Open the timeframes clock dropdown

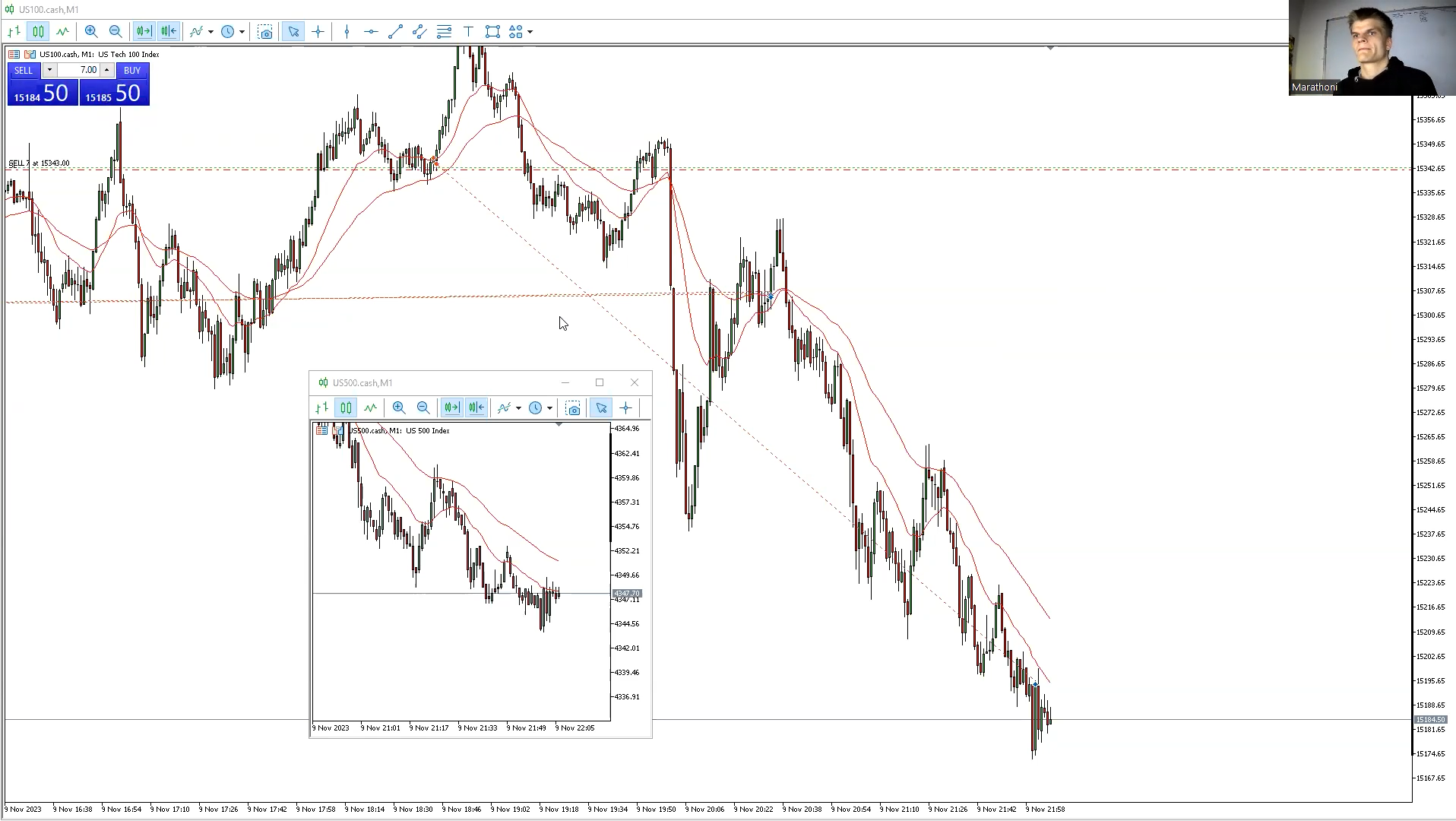(x=242, y=31)
